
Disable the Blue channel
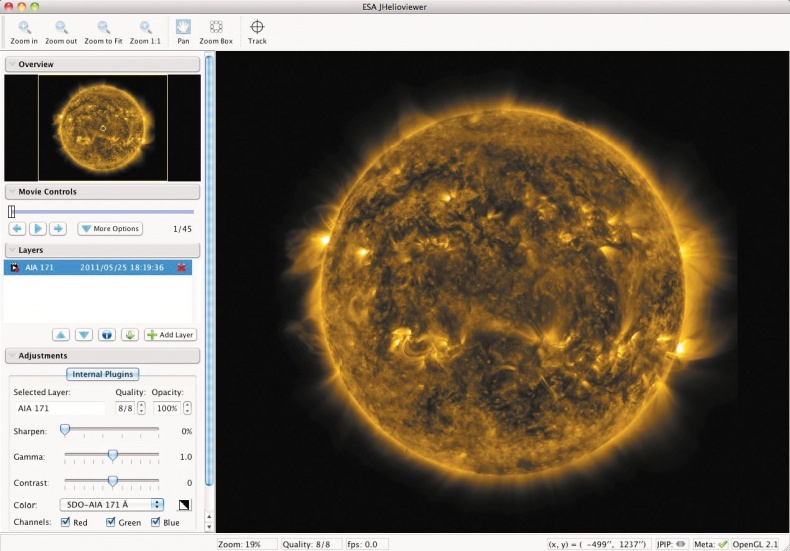pyautogui.click(x=156, y=522)
